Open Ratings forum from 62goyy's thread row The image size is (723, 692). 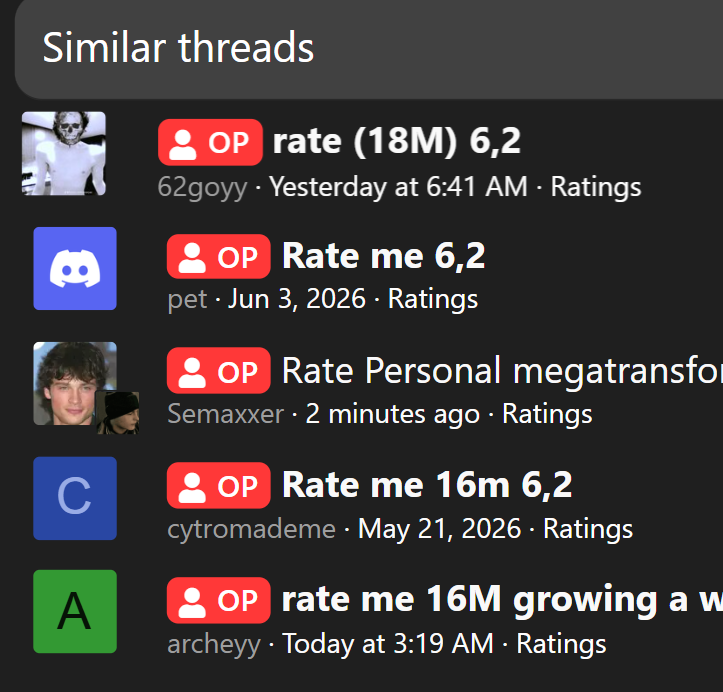coord(596,187)
